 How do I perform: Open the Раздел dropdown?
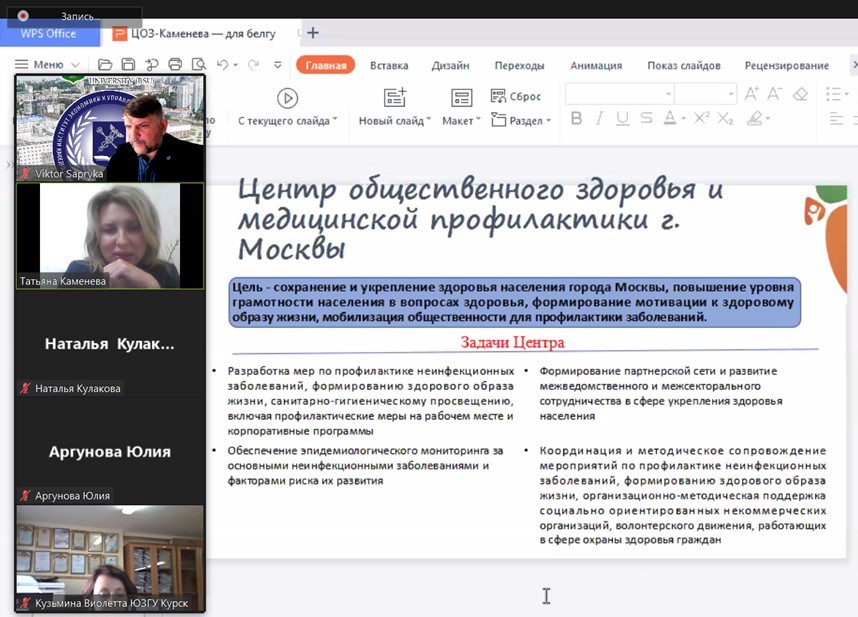coord(521,121)
